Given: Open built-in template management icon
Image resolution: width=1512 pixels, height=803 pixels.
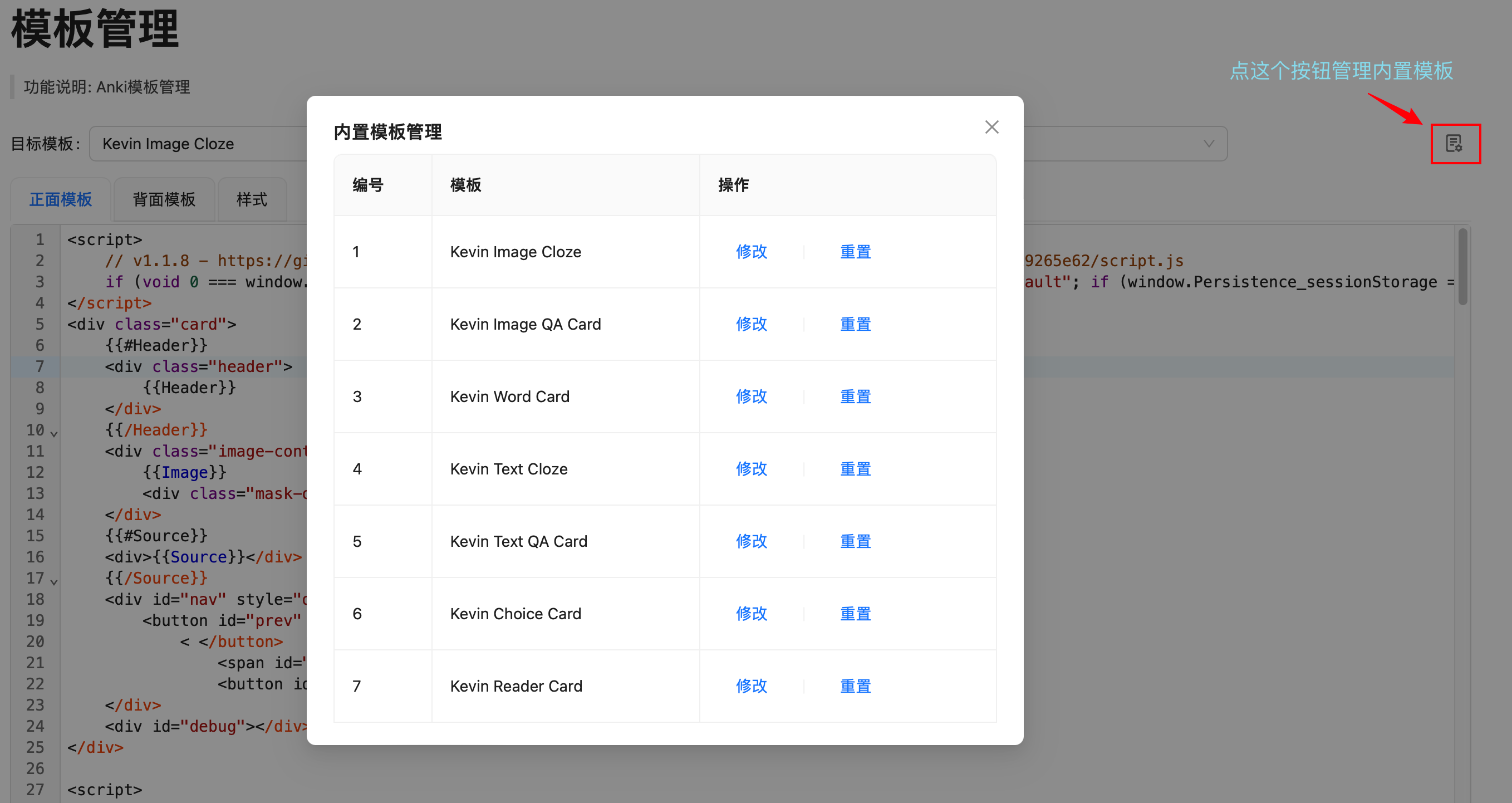Looking at the screenshot, I should point(1455,143).
